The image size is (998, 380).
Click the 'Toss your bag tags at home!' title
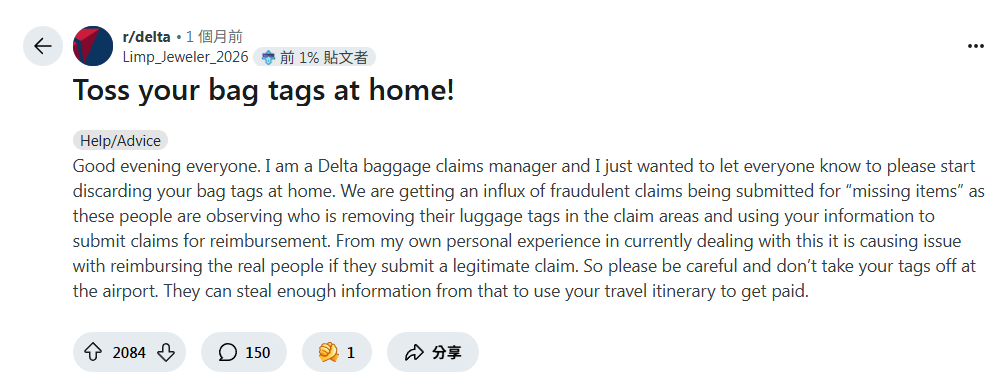click(264, 90)
